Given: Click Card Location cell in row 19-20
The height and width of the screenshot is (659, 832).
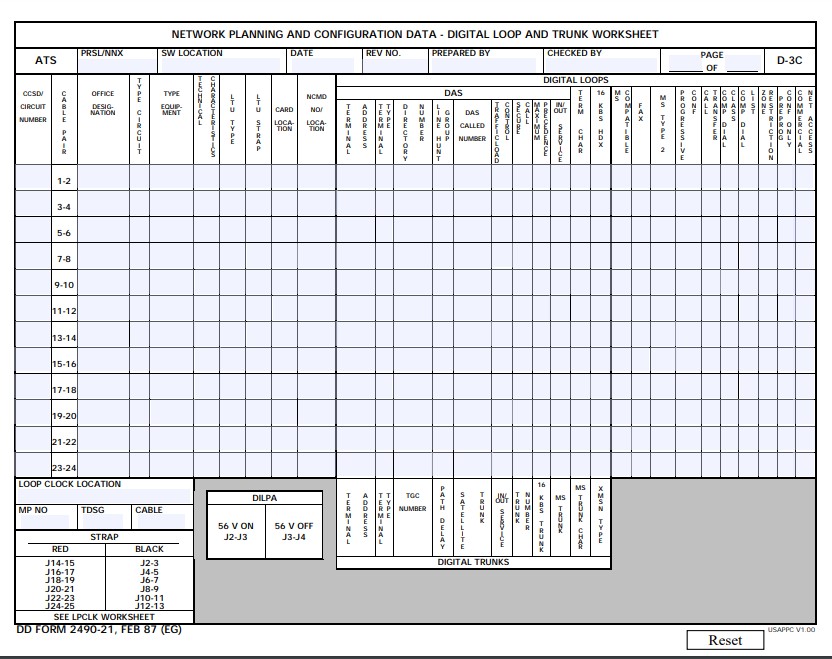Looking at the screenshot, I should coord(284,412).
